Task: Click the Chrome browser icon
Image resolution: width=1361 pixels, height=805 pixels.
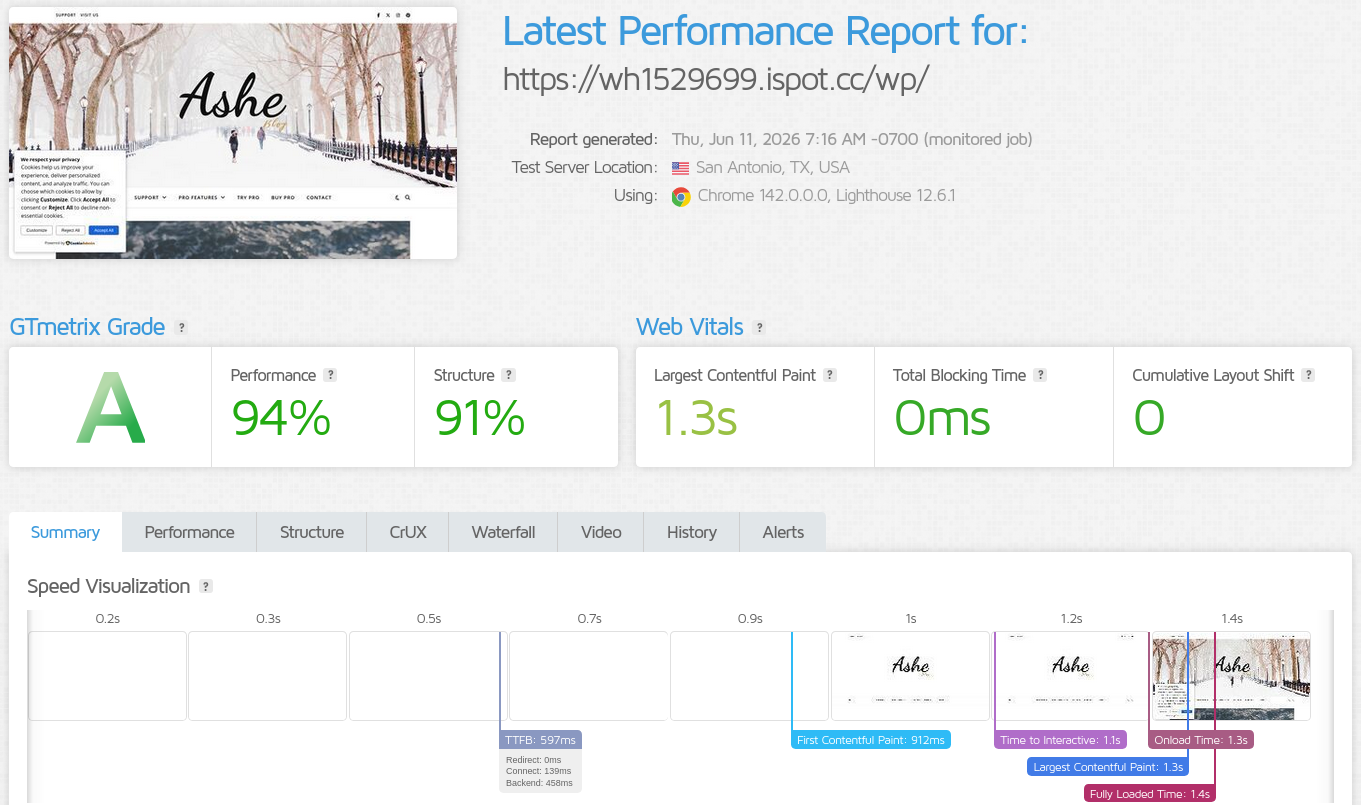Action: (681, 197)
